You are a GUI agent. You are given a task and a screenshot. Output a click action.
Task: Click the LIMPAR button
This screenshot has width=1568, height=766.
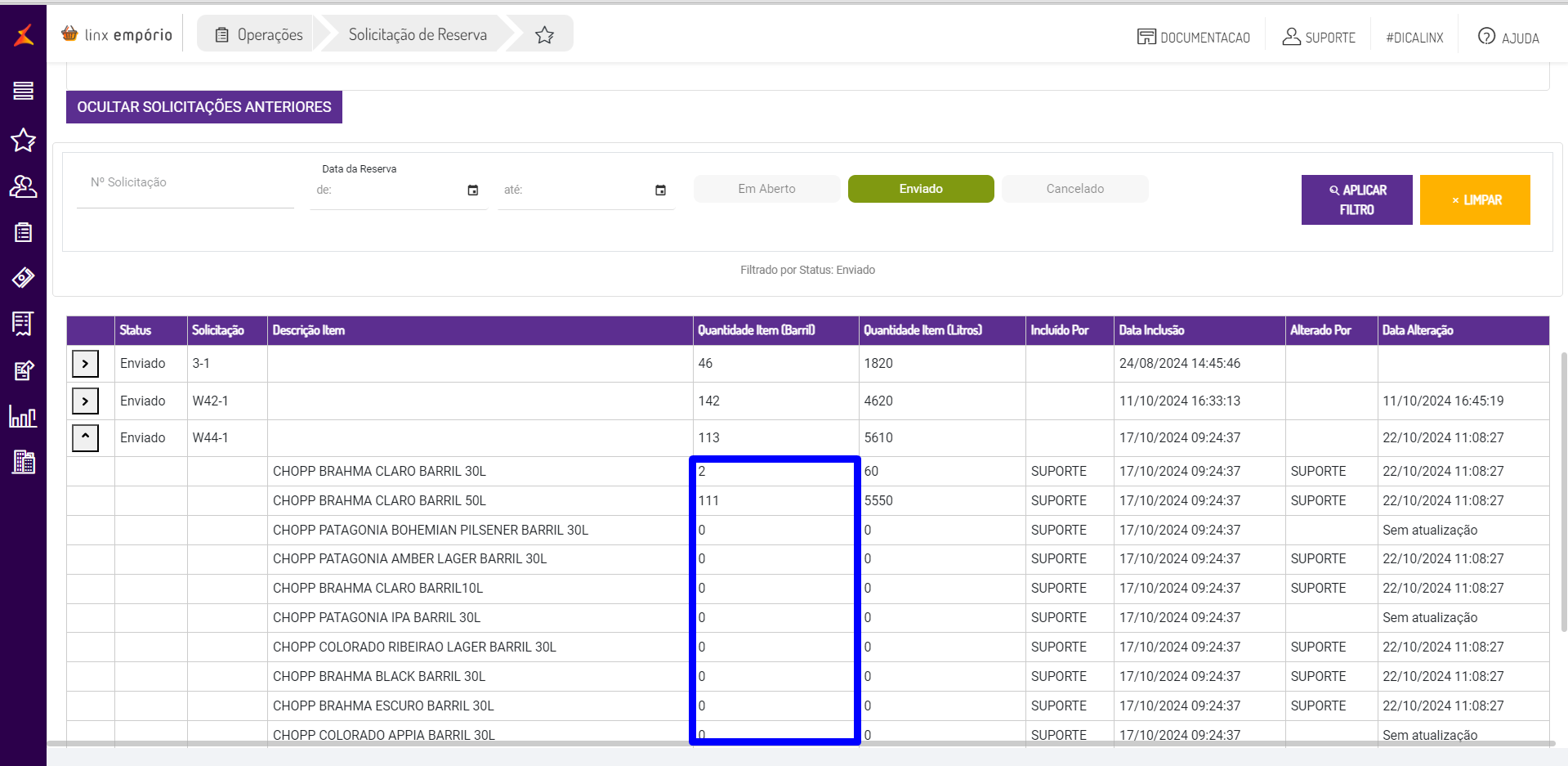[1475, 199]
